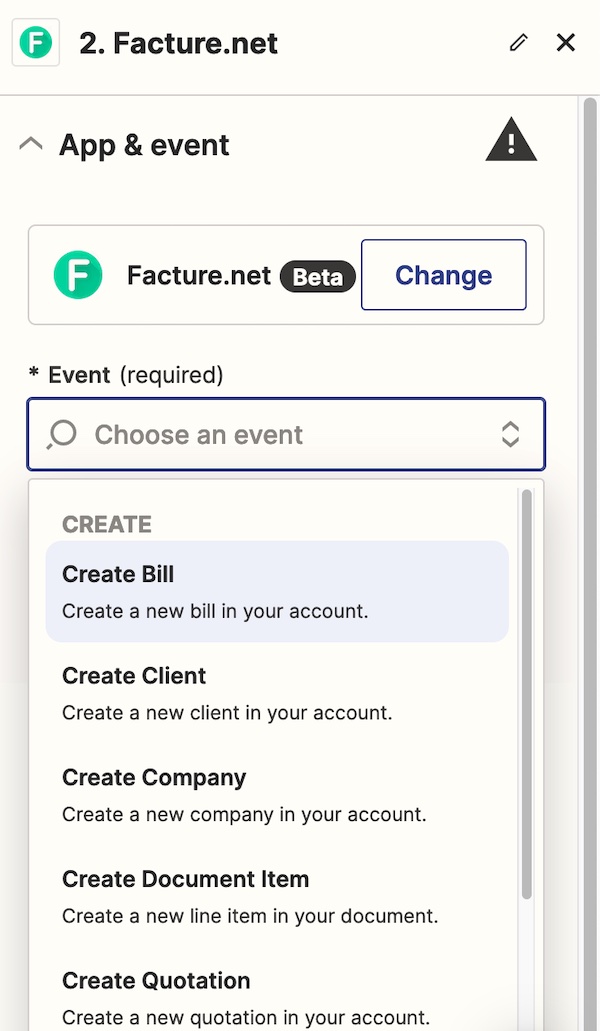Viewport: 600px width, 1031px height.
Task: Toggle the event dropdown up-down arrows
Action: tap(511, 435)
